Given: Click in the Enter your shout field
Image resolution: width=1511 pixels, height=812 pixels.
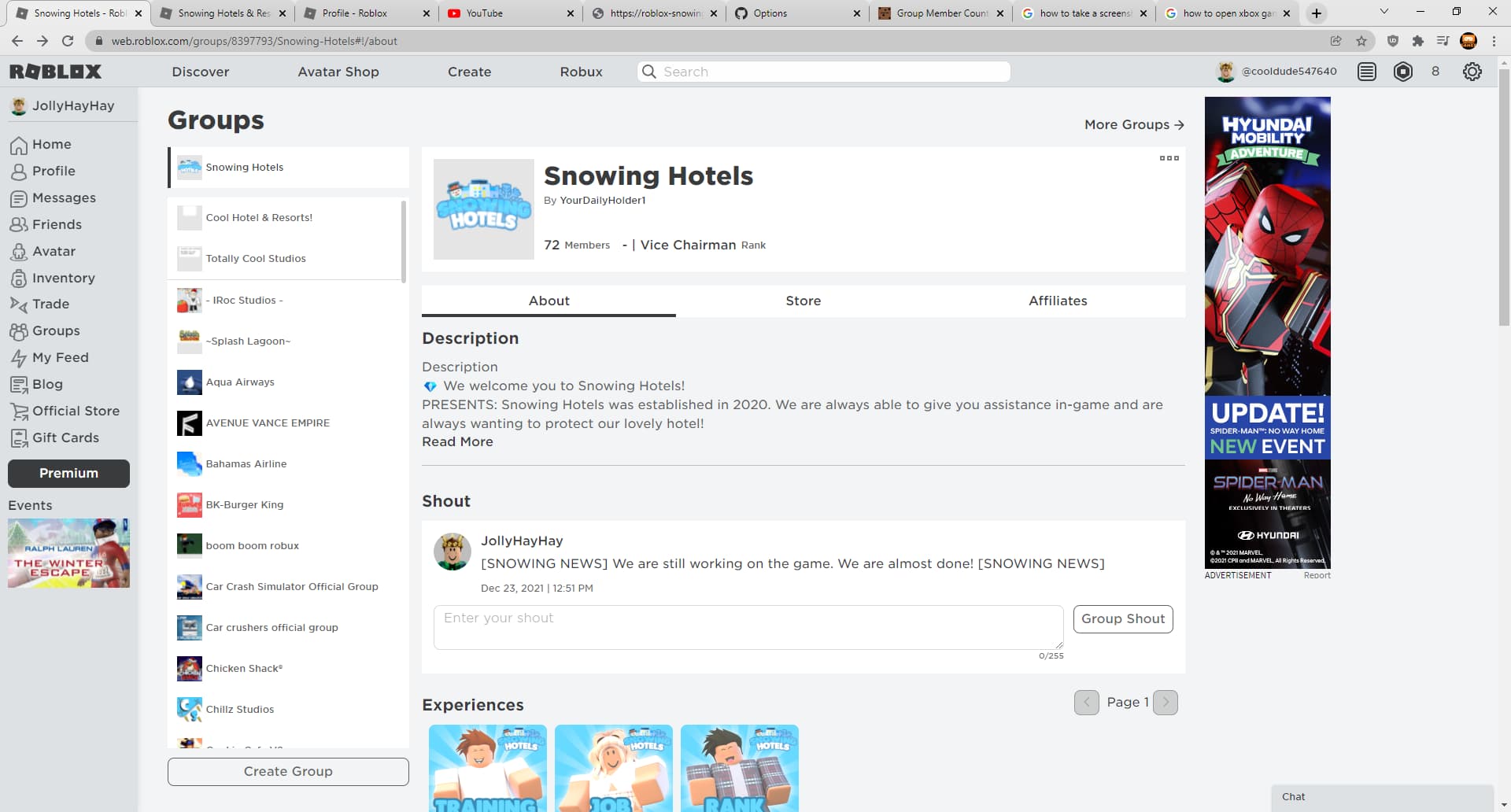Looking at the screenshot, I should [x=748, y=627].
